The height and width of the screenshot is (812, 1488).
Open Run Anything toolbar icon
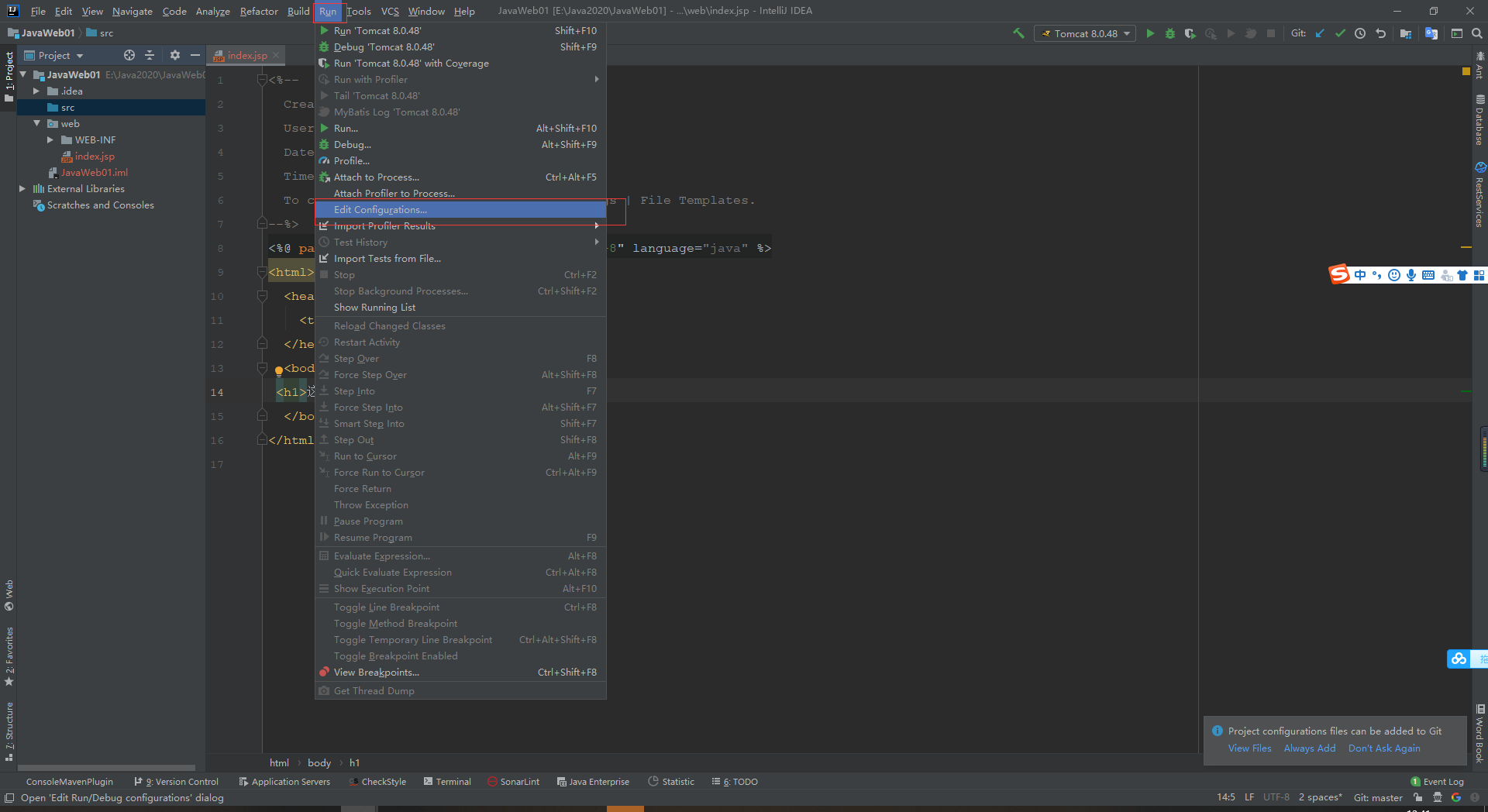1457,33
